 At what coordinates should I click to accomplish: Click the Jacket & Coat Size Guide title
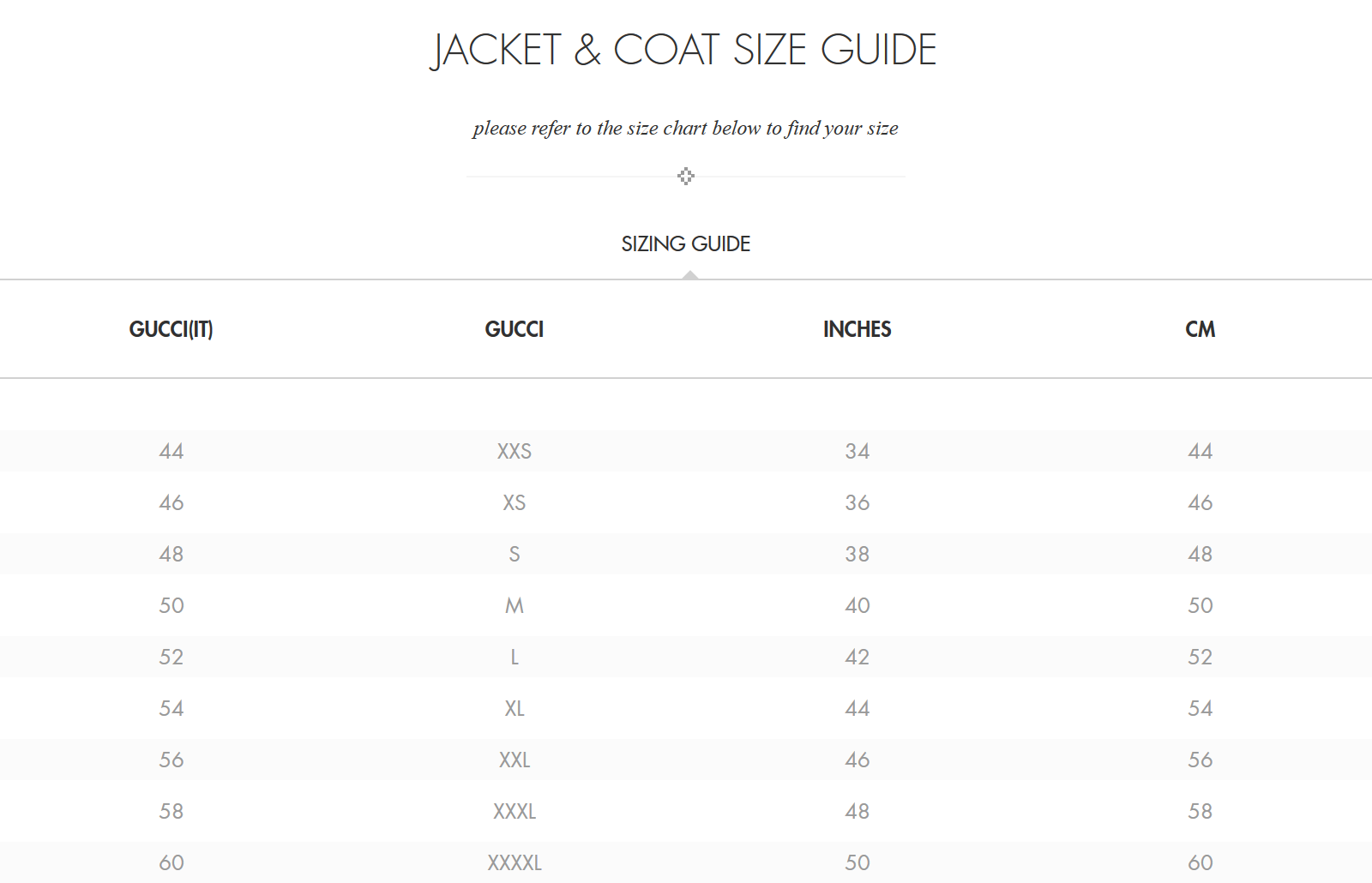pyautogui.click(x=683, y=50)
